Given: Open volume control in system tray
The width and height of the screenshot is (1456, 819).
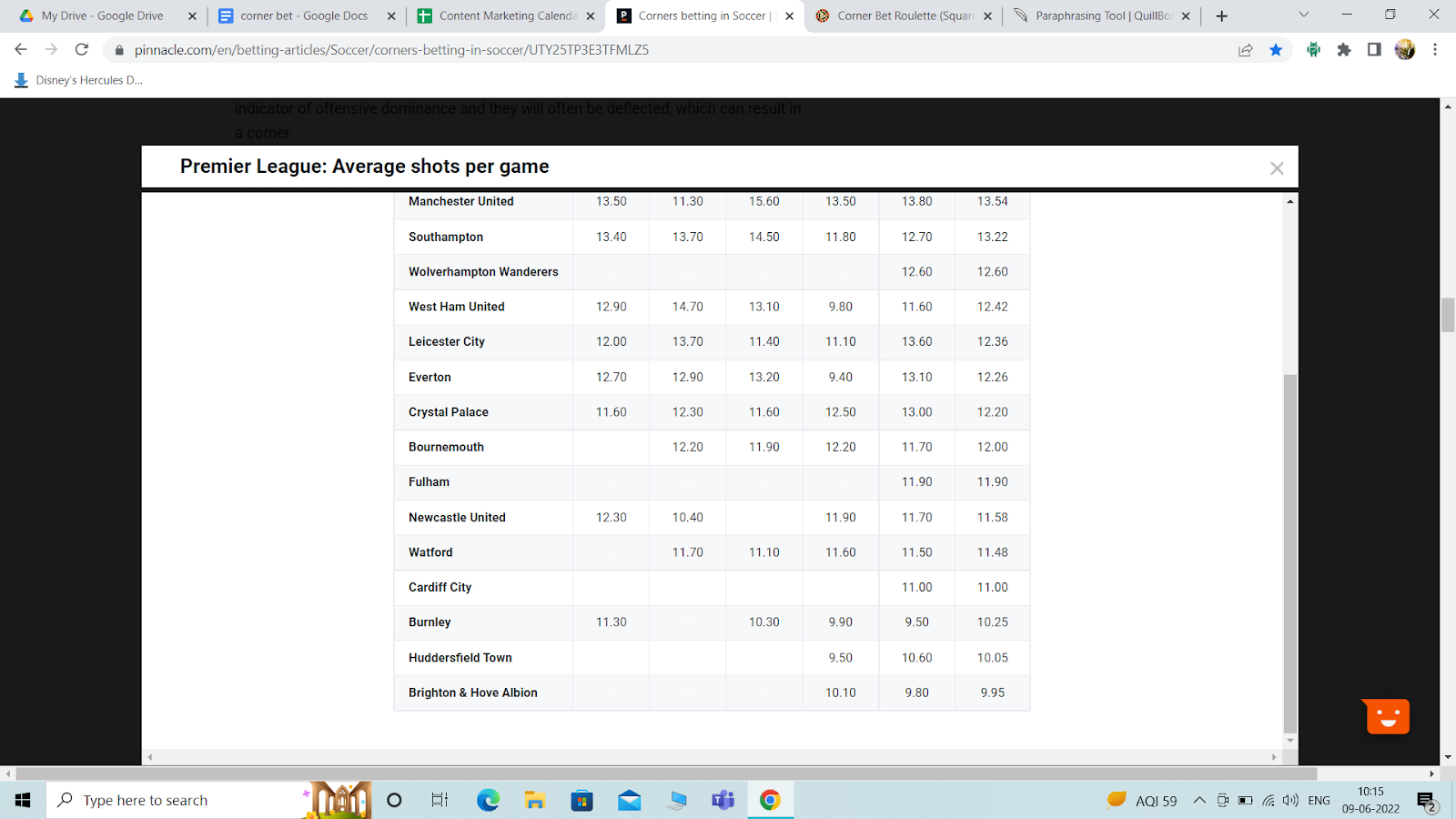Looking at the screenshot, I should point(1290,800).
